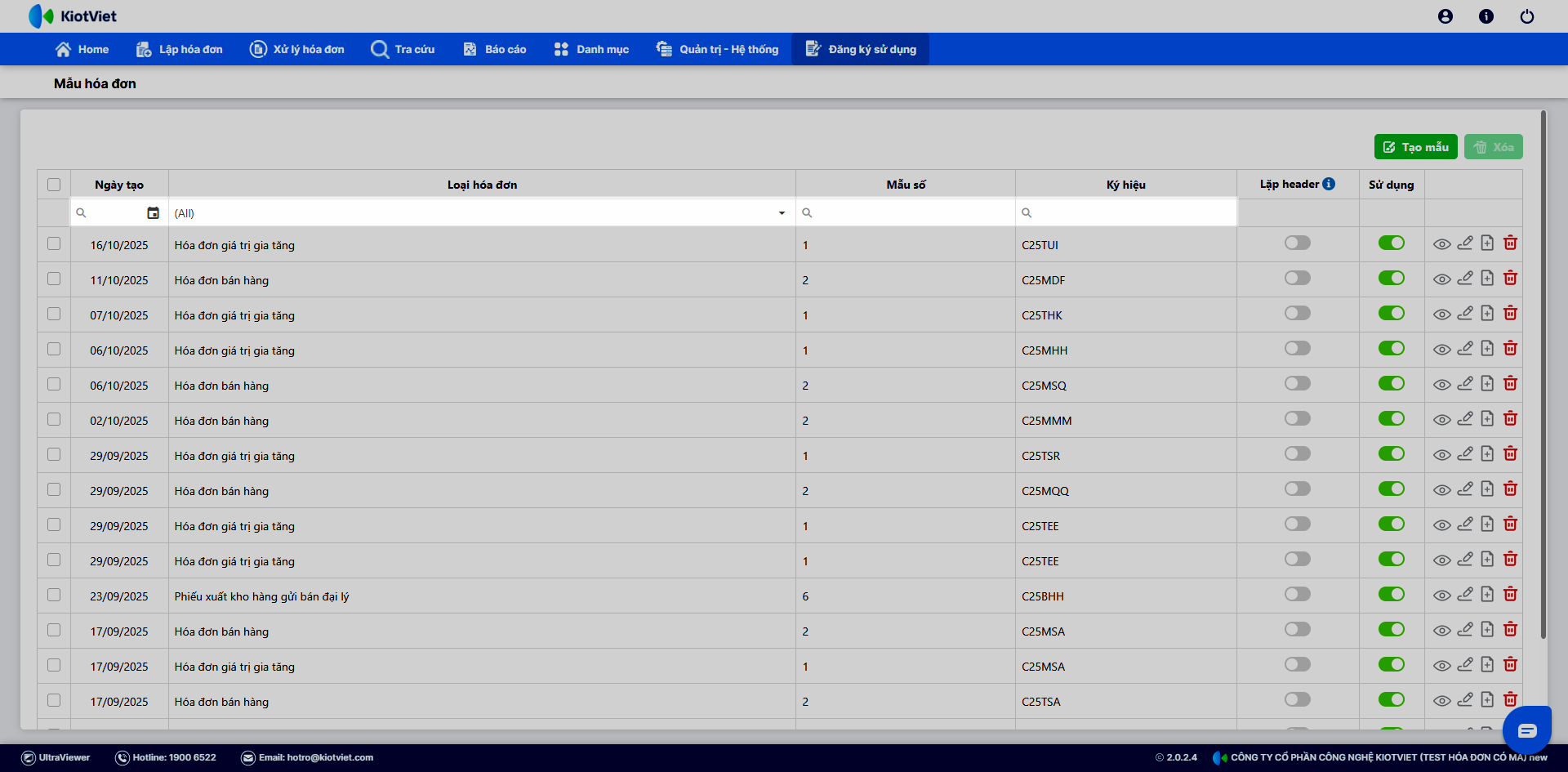Viewport: 1568px width, 772px height.
Task: Edit the C25BHH template
Action: coord(1465,594)
